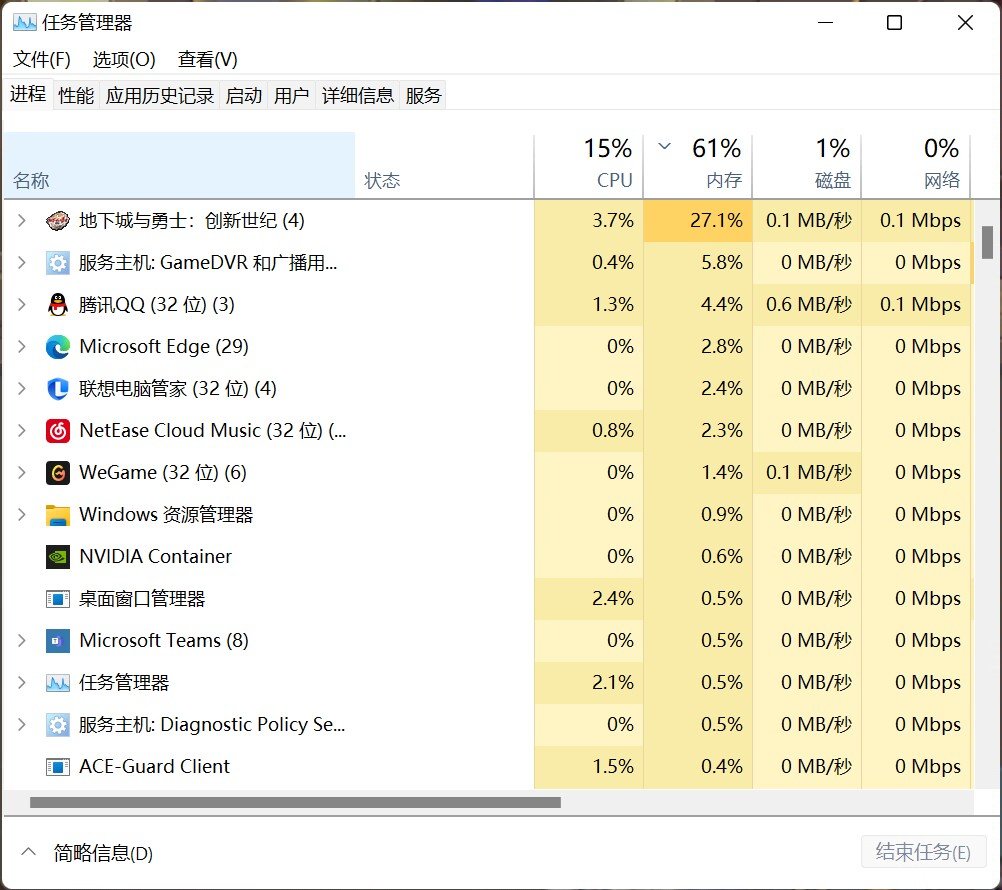Click the 桌面窗口管理器 icon
Screen dimensions: 1002x890
click(x=58, y=599)
